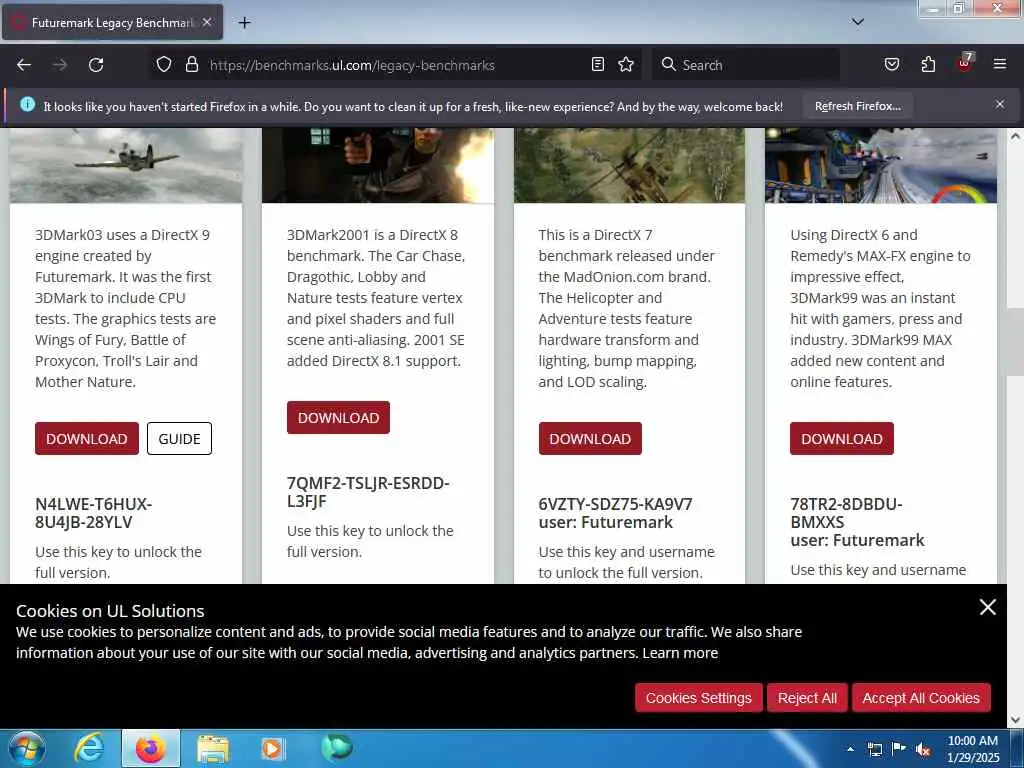Screen dimensions: 1024x768
Task: Bookmark this page with the star icon
Action: pos(626,65)
